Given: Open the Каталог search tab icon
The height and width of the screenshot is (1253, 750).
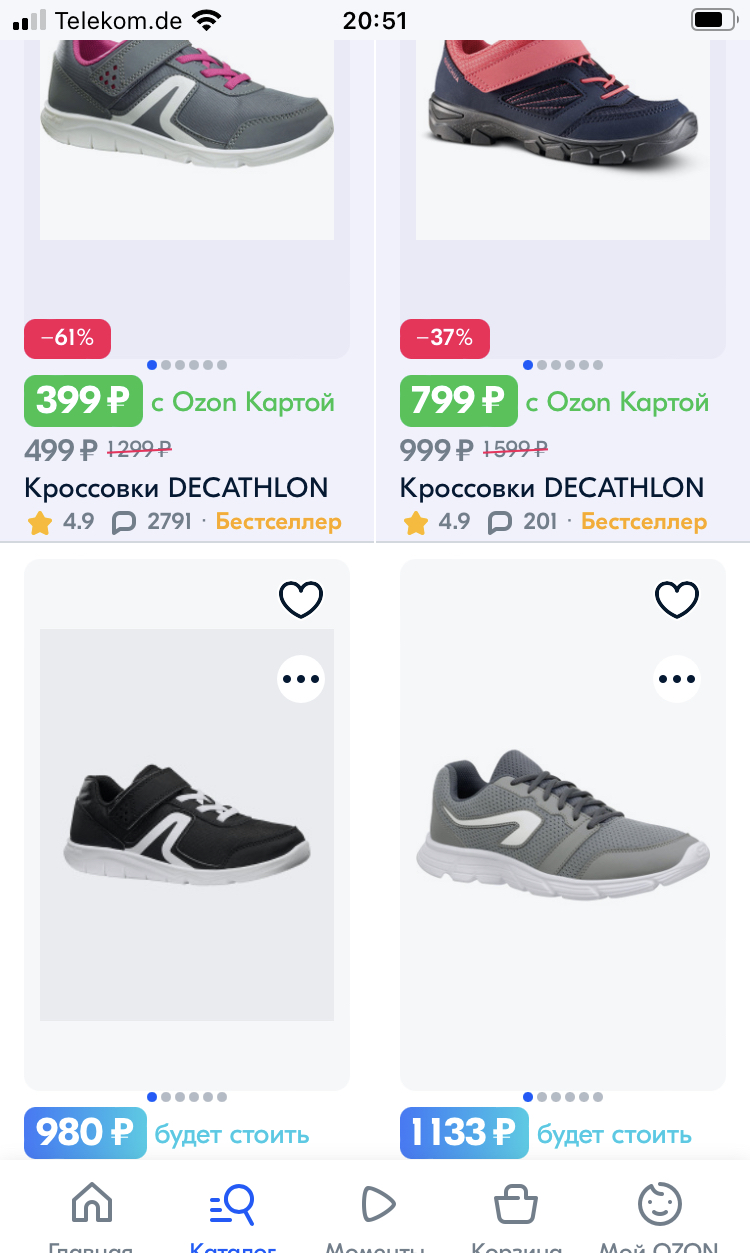Looking at the screenshot, I should coord(233,1204).
